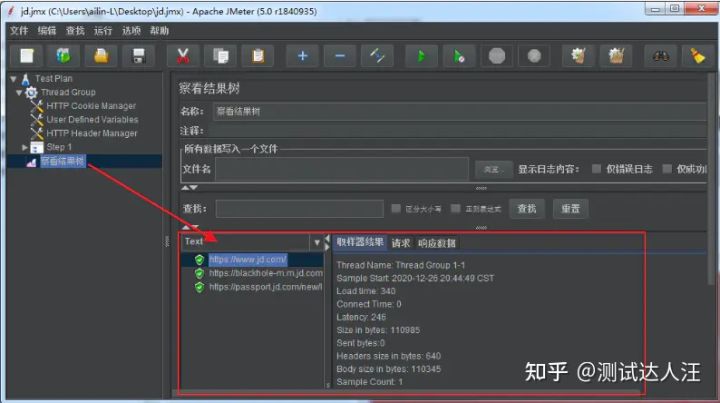
Task: Select Step 1 in the tree
Action: click(59, 147)
